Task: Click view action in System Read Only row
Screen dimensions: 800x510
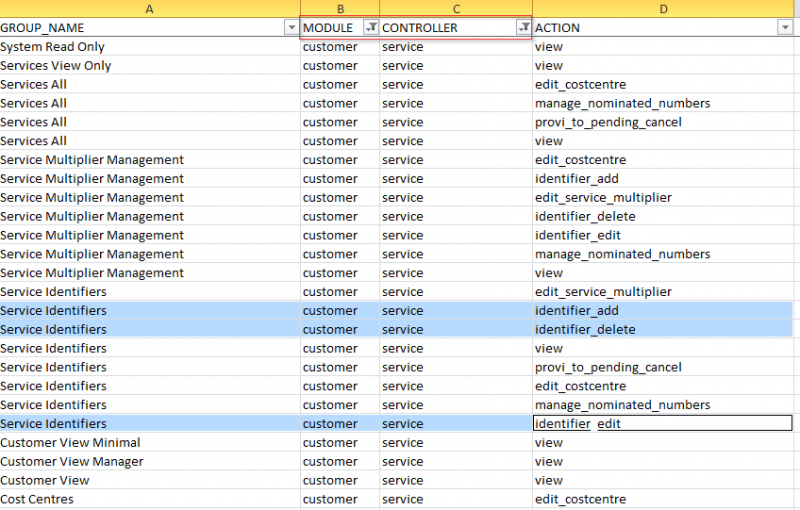Action: pyautogui.click(x=663, y=46)
